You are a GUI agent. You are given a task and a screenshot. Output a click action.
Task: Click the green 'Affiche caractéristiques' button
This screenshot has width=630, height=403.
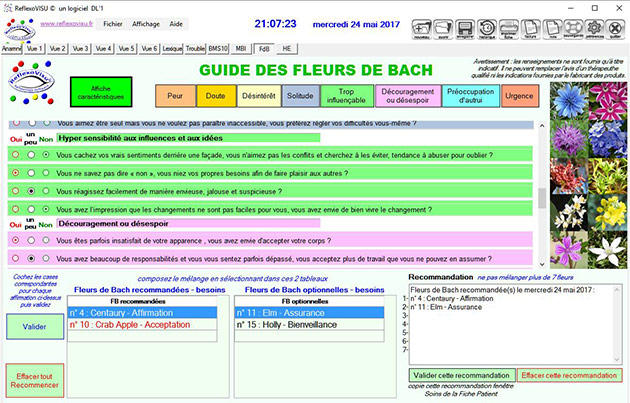tap(101, 92)
